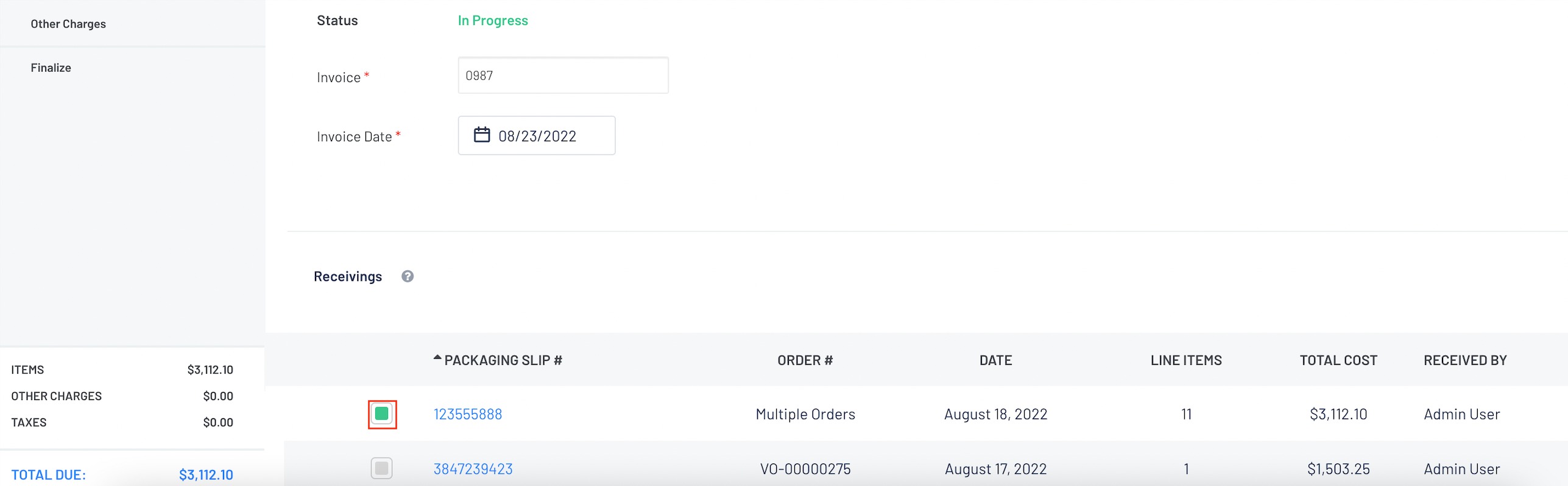Uncheck the checkbox for slip 123555888
The height and width of the screenshot is (486, 1568).
click(382, 414)
